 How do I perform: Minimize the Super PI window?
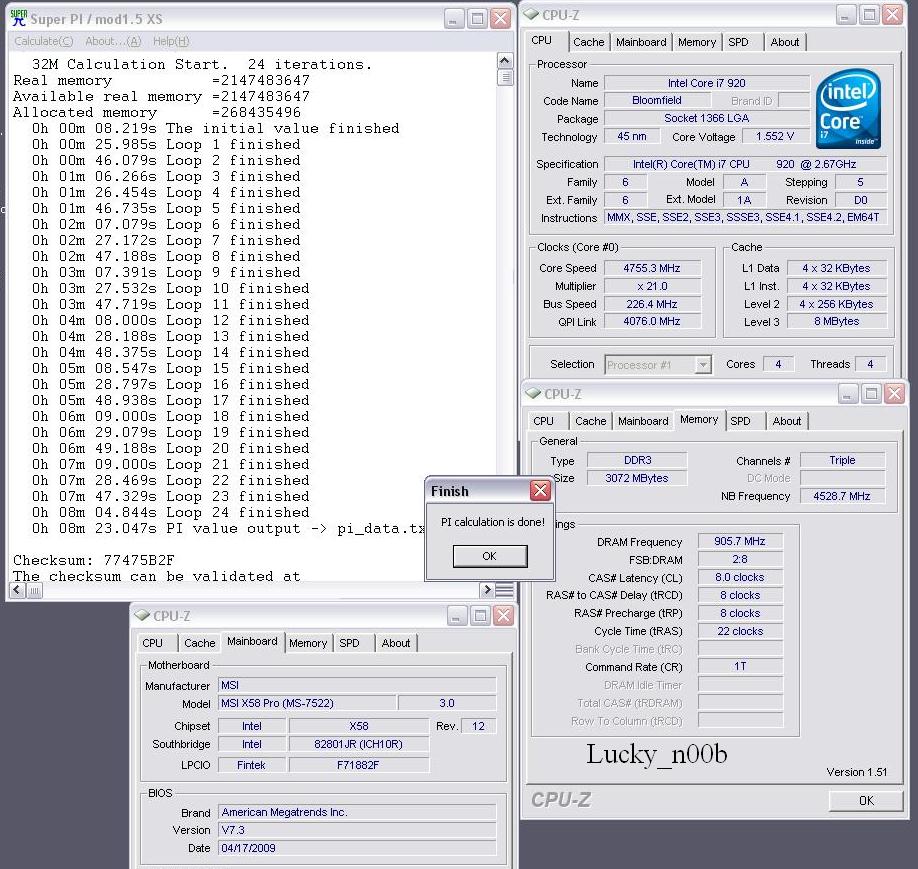[x=454, y=19]
